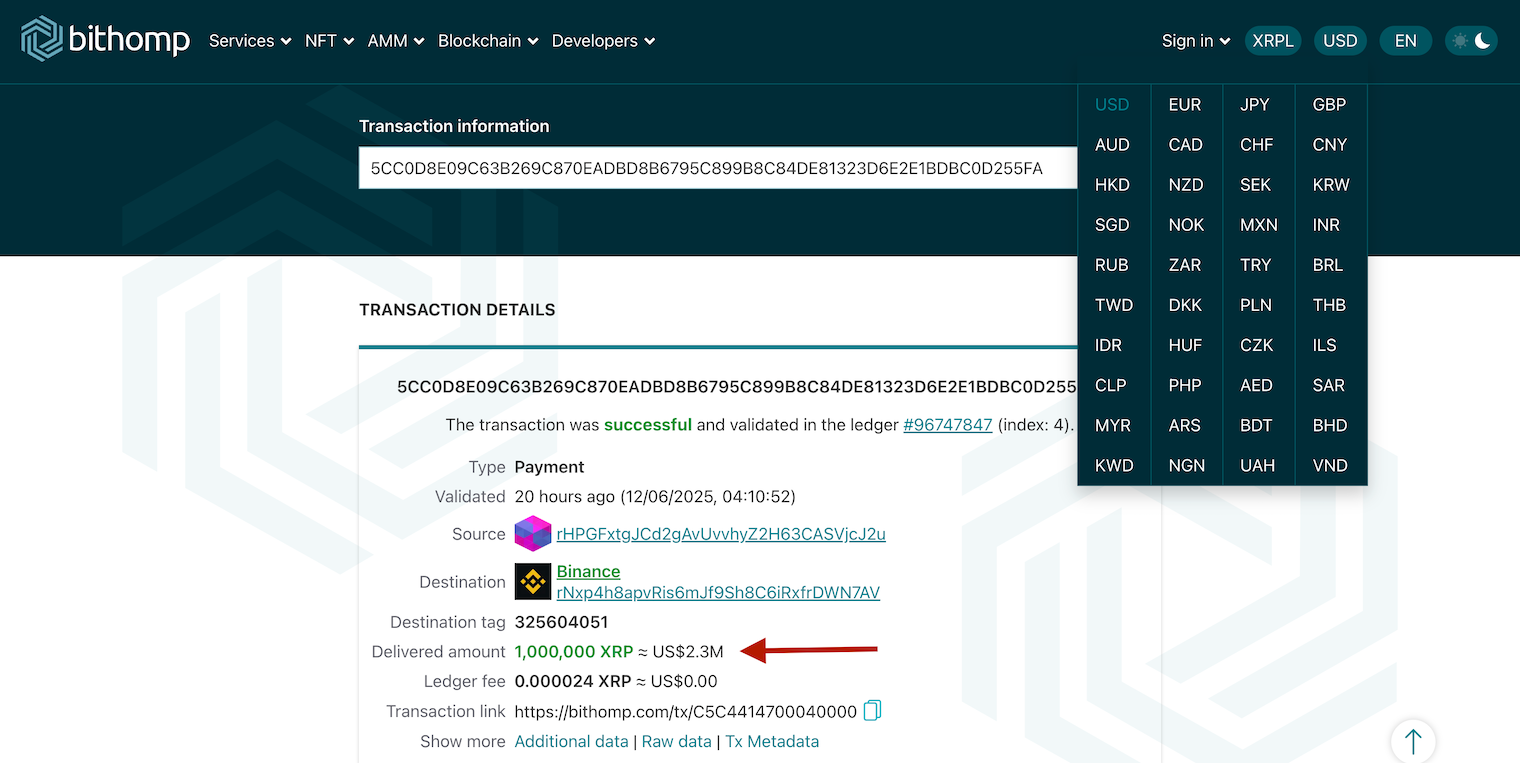Click the Bithomp logo icon

[42, 39]
